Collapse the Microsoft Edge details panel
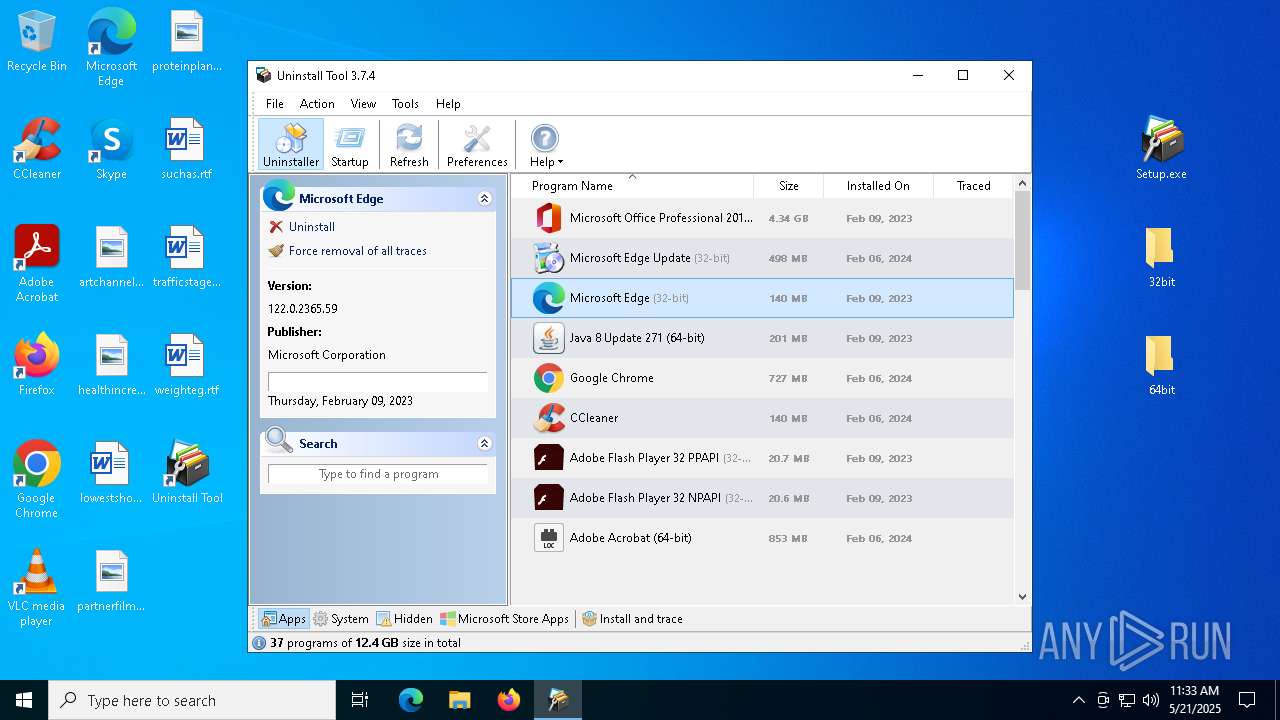Viewport: 1280px width, 720px height. pyautogui.click(x=485, y=199)
